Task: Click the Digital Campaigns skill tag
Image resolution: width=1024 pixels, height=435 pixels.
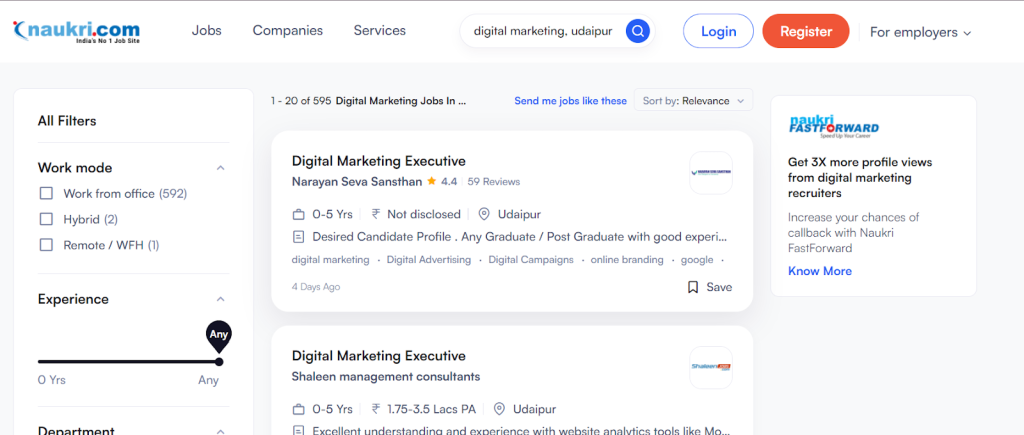Action: click(x=531, y=260)
